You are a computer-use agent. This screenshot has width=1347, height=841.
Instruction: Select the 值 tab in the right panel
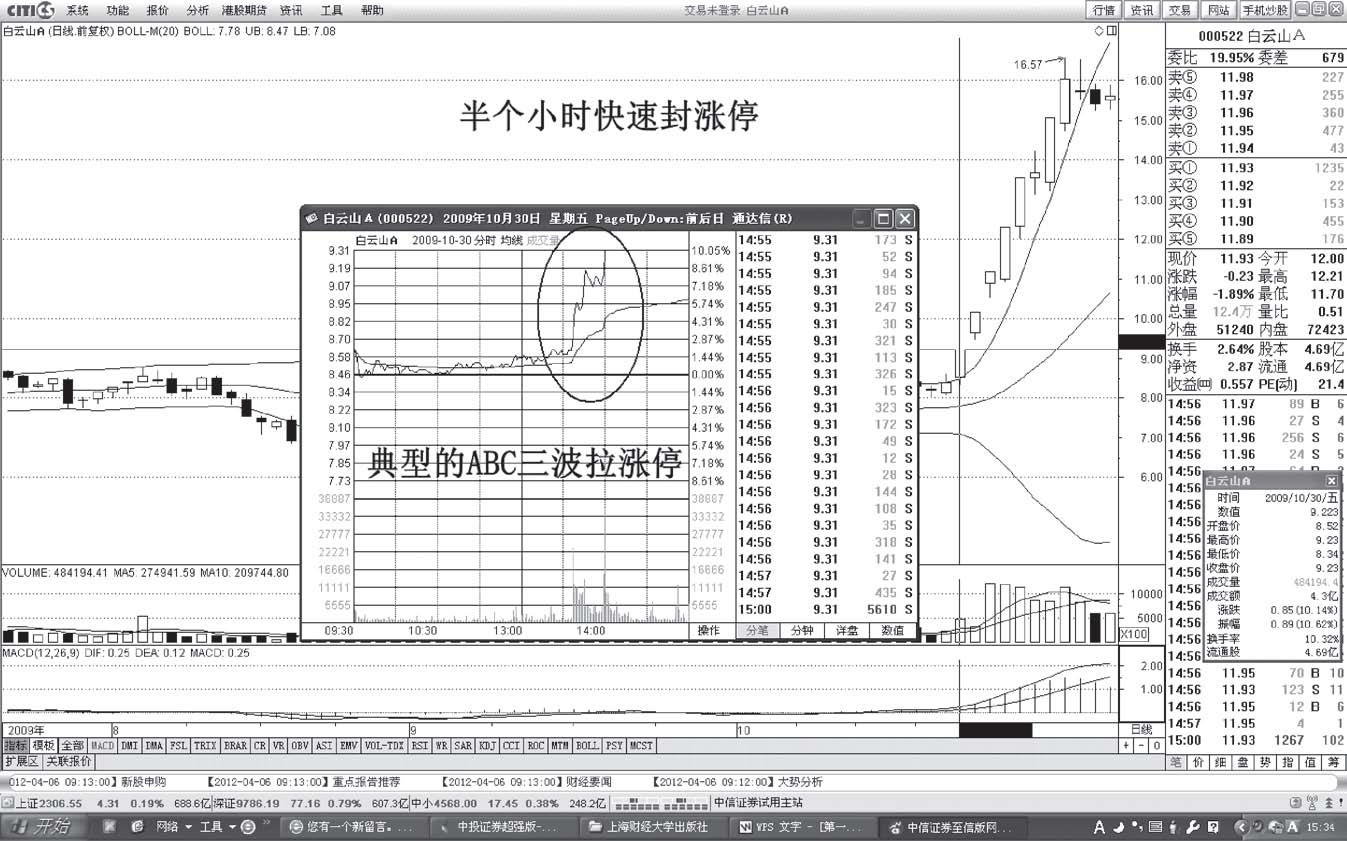click(1312, 762)
